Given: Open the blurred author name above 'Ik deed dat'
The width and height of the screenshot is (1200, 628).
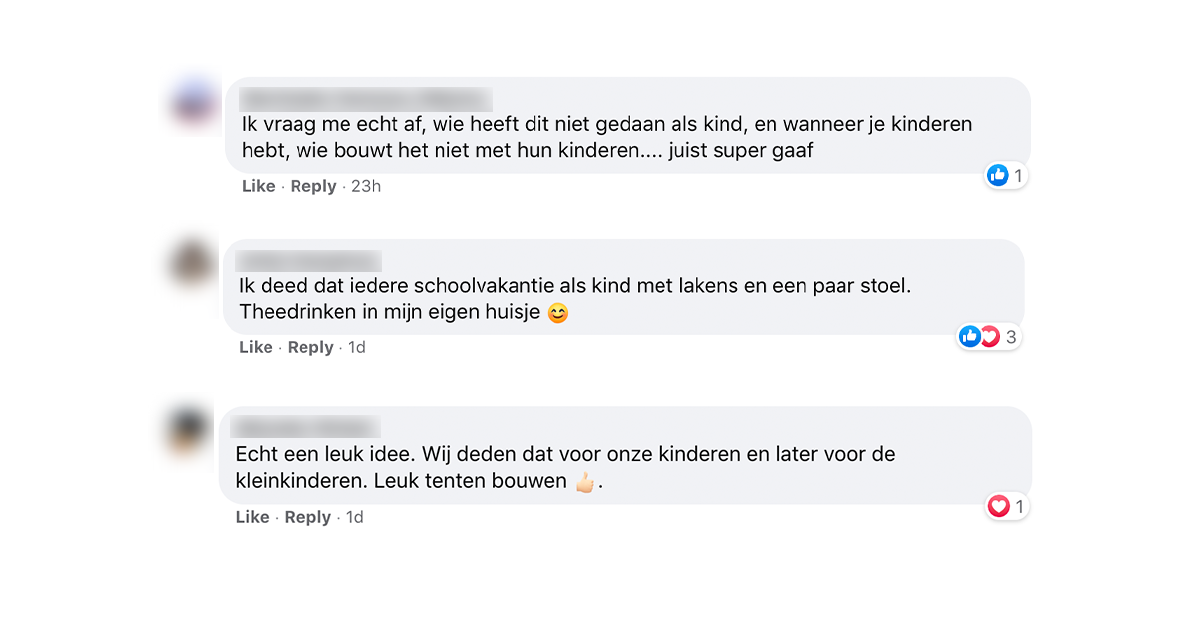Looking at the screenshot, I should pos(310,261).
